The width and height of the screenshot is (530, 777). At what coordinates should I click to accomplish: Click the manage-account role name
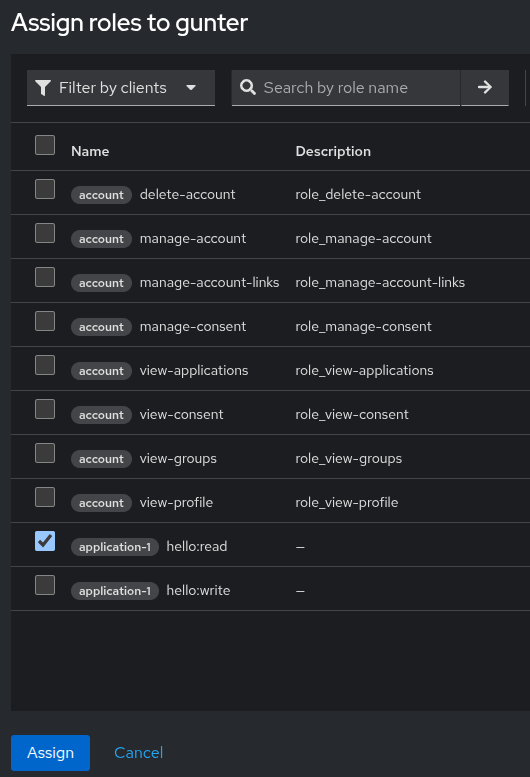coord(193,238)
